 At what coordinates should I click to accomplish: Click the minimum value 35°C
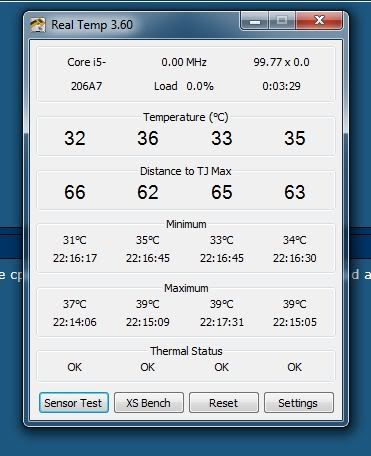(148, 240)
